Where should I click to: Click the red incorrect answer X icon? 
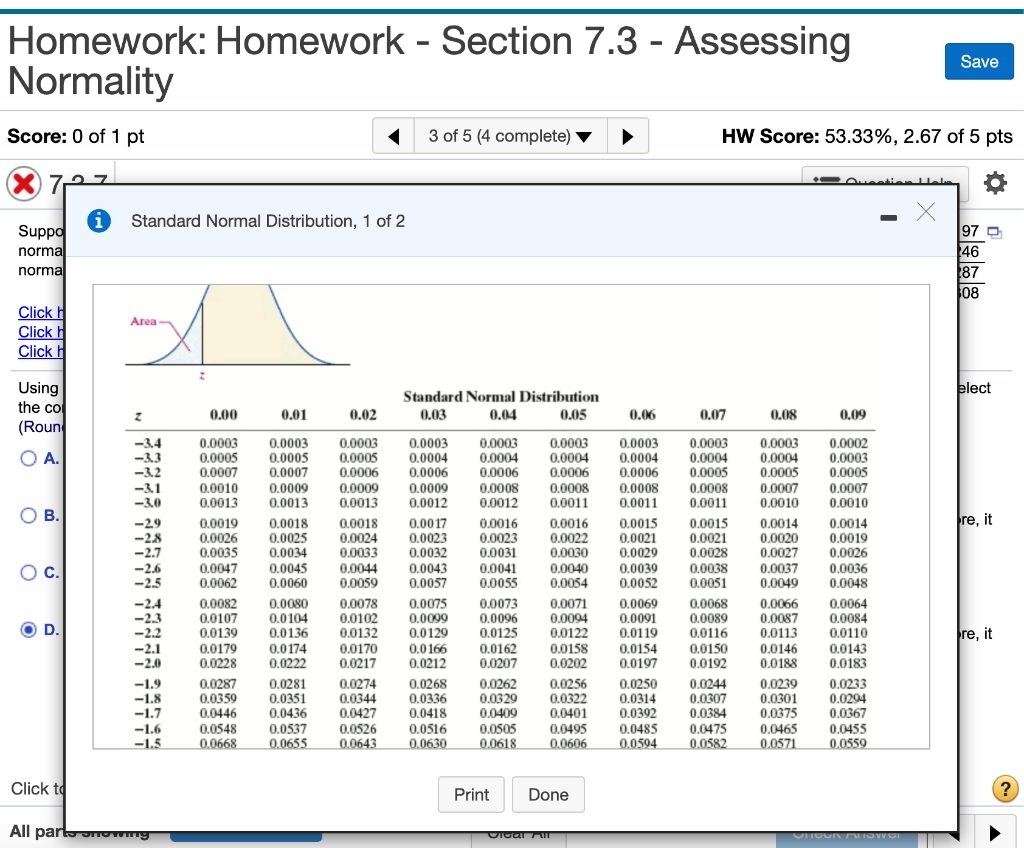22,183
